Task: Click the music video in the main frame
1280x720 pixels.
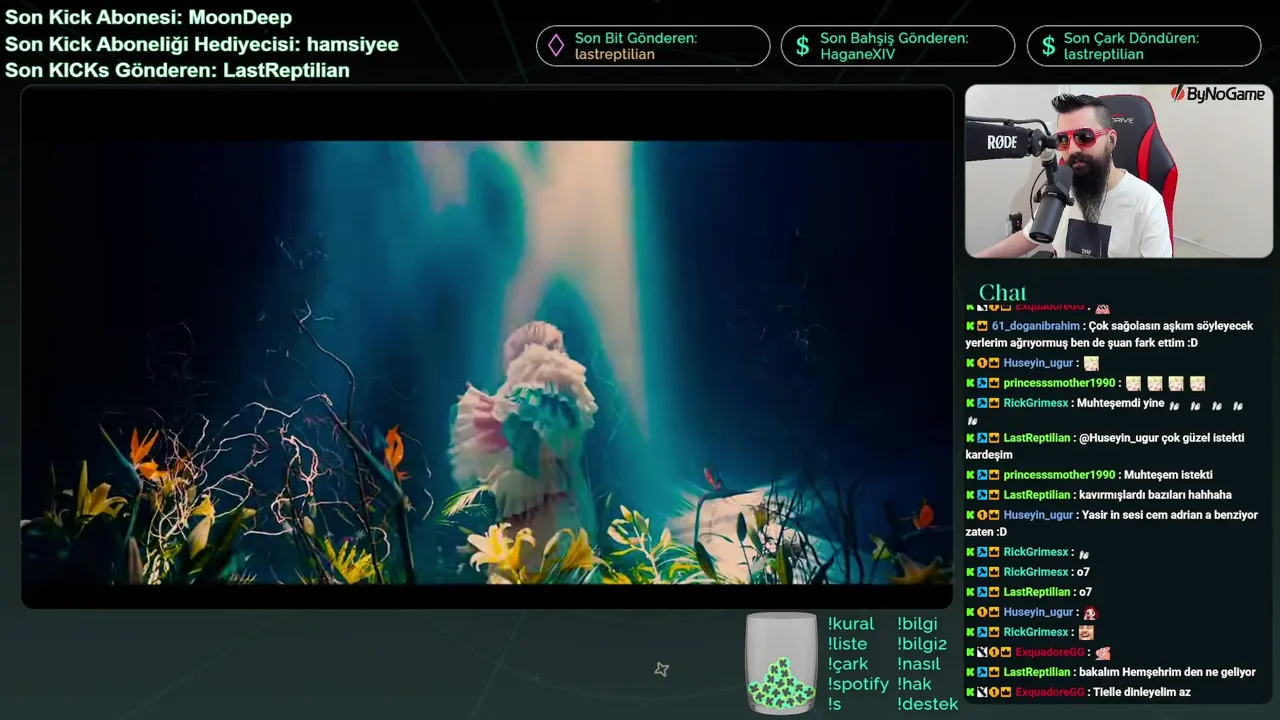Action: tap(487, 347)
